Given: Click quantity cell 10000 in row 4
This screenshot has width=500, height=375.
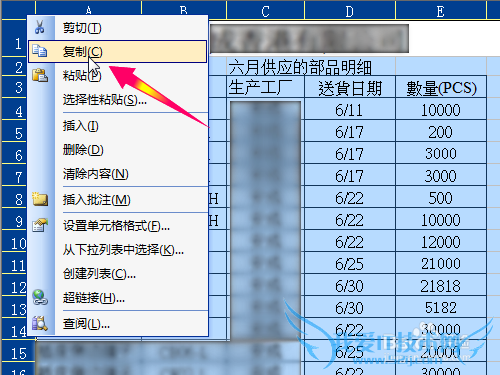Looking at the screenshot, I should coord(441,109).
